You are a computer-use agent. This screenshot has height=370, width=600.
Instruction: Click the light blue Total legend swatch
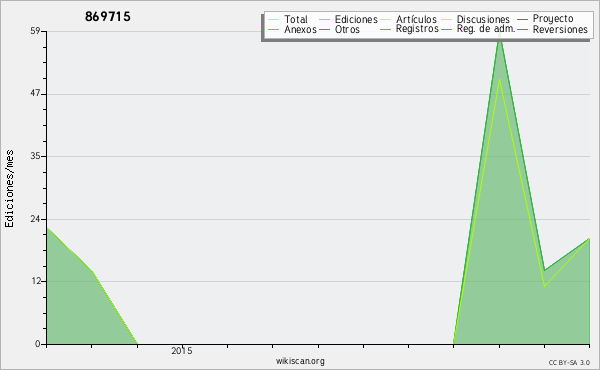(274, 20)
